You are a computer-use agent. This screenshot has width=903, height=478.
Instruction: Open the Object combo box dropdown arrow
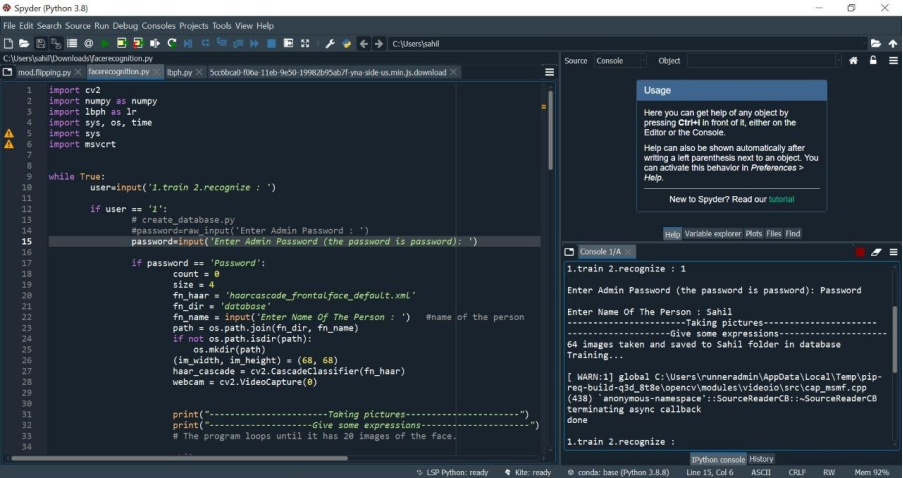click(838, 60)
